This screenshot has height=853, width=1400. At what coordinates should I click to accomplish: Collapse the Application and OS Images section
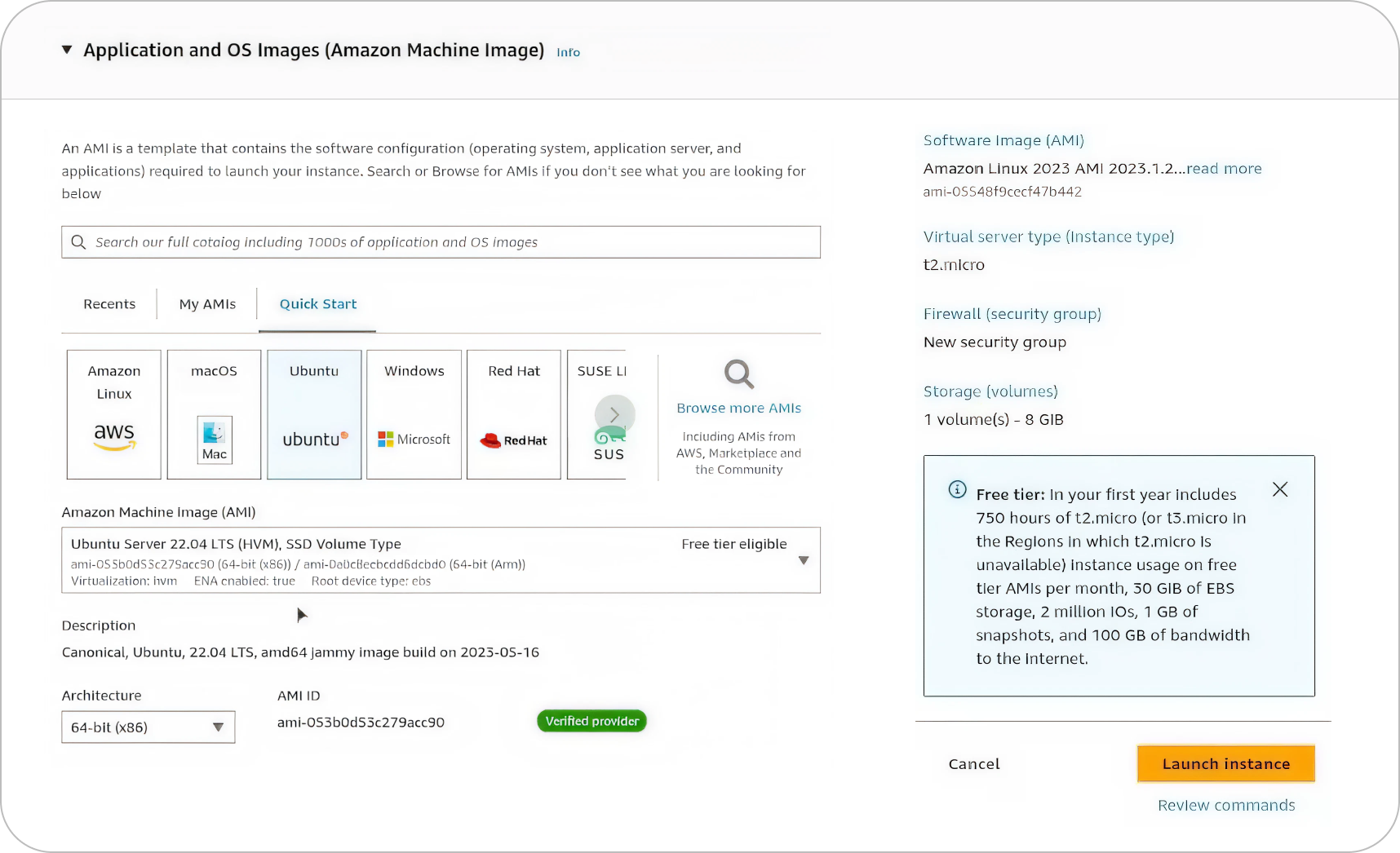pos(67,51)
